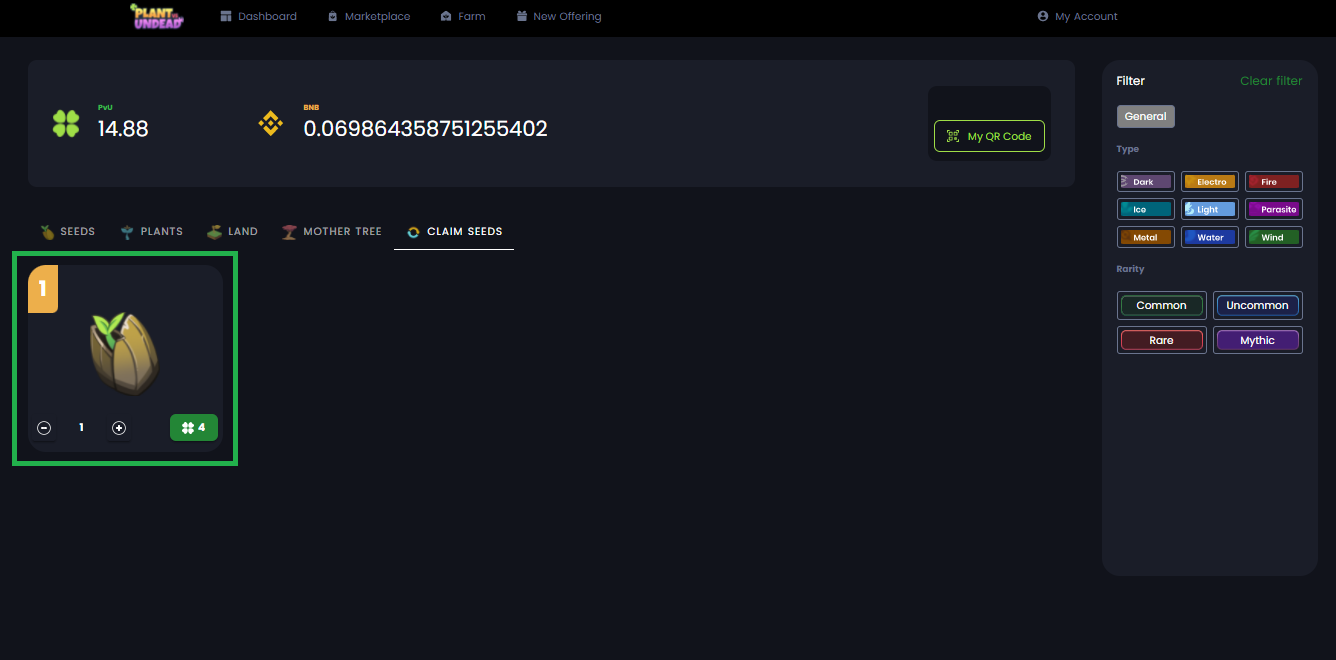Toggle the Fire type filter

pos(1273,182)
